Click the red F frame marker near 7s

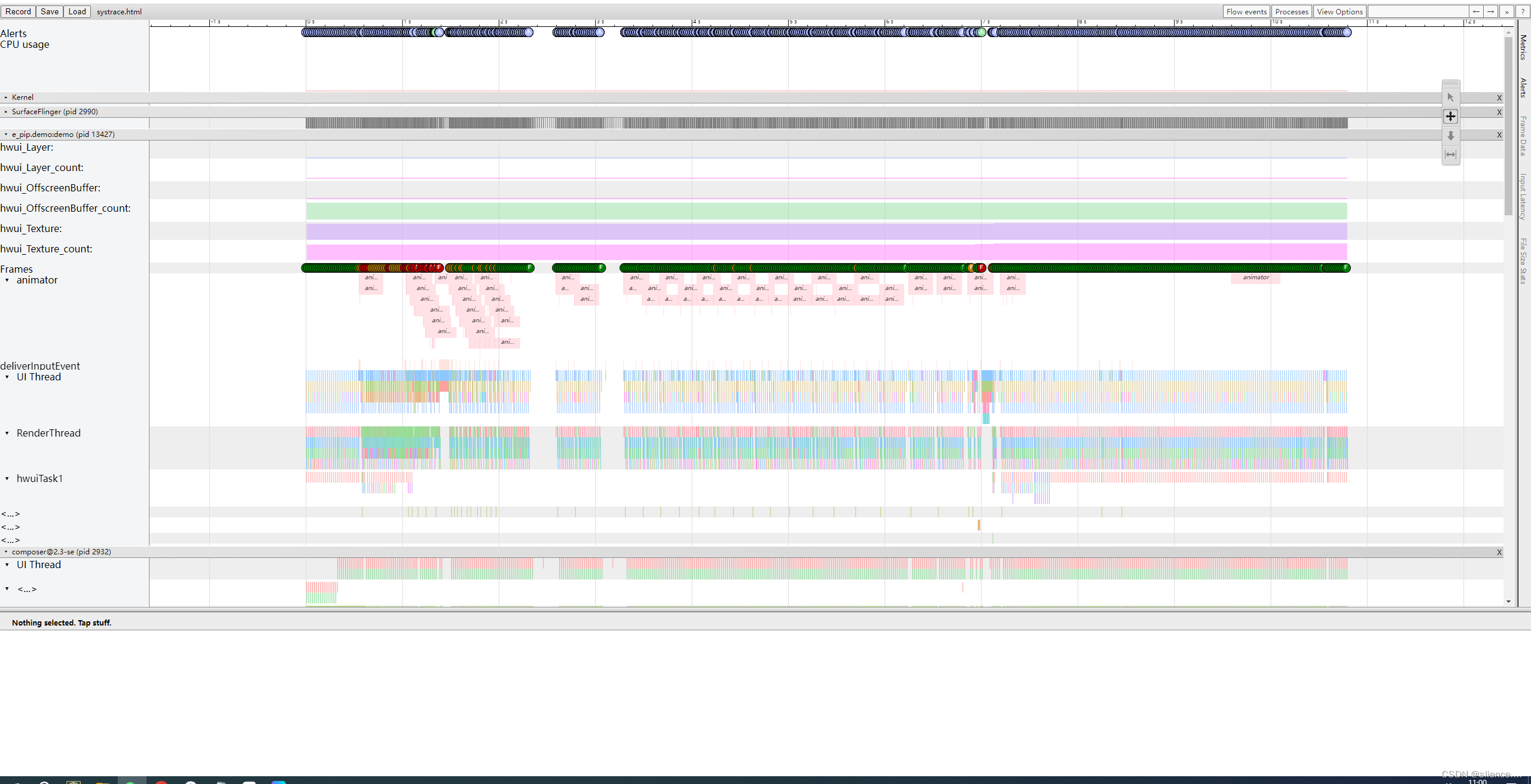coord(981,267)
